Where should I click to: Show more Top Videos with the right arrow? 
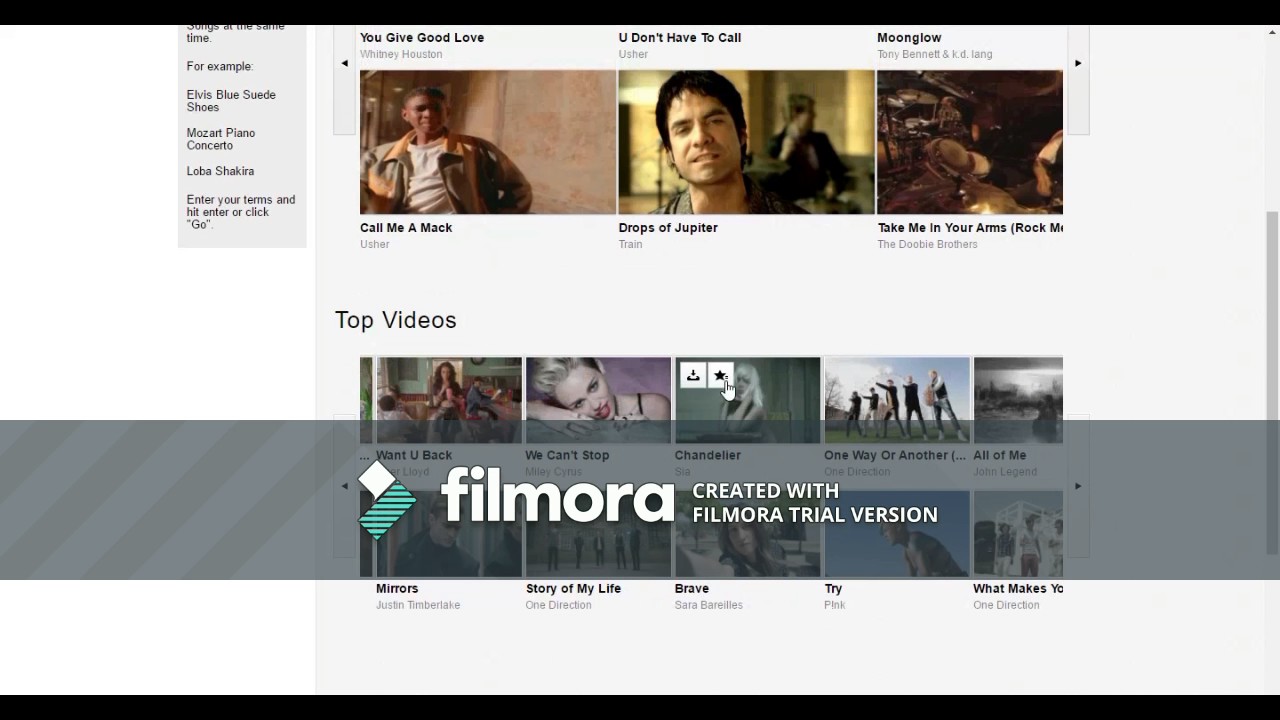pos(1078,486)
